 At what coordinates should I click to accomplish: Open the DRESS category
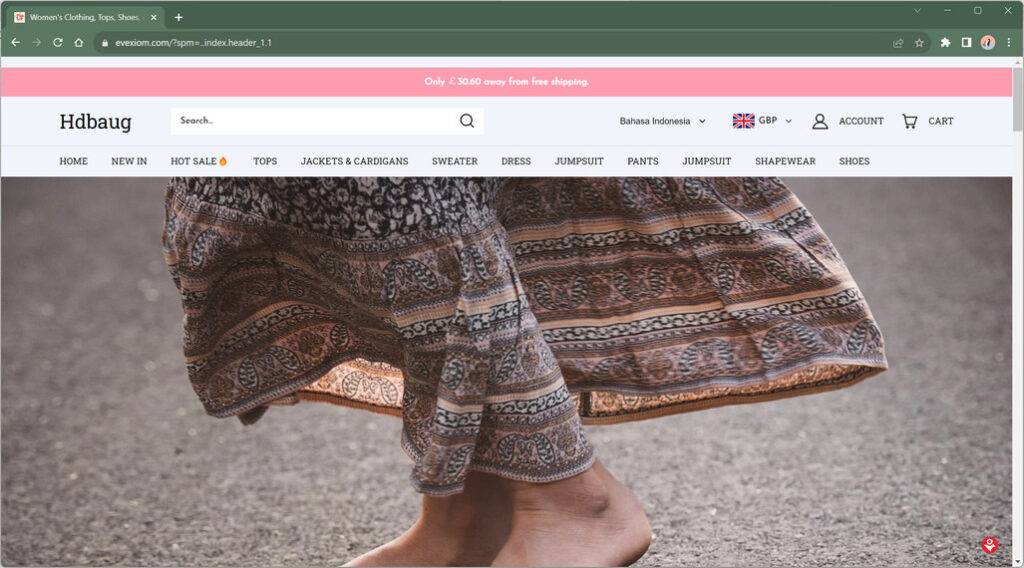point(516,161)
